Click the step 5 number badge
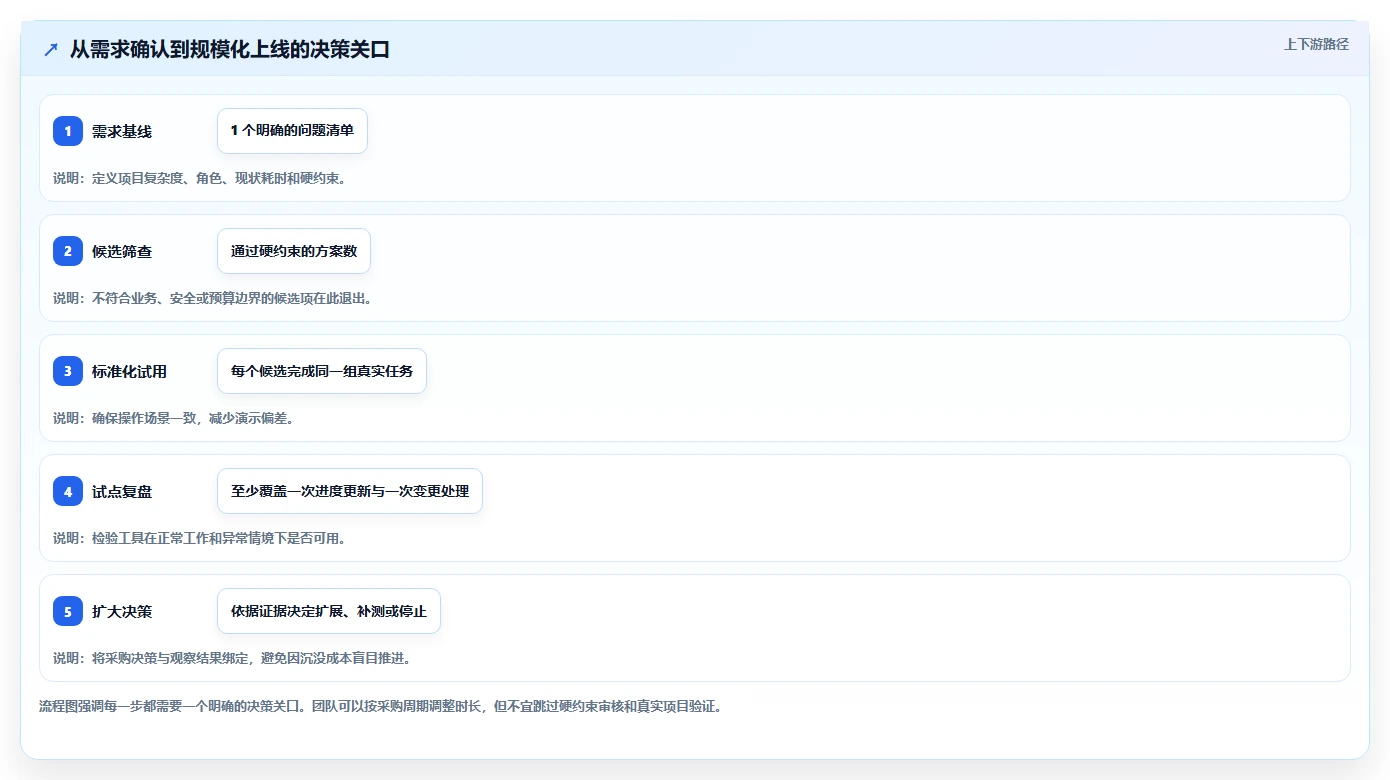Viewport: 1390px width, 780px height. point(68,611)
